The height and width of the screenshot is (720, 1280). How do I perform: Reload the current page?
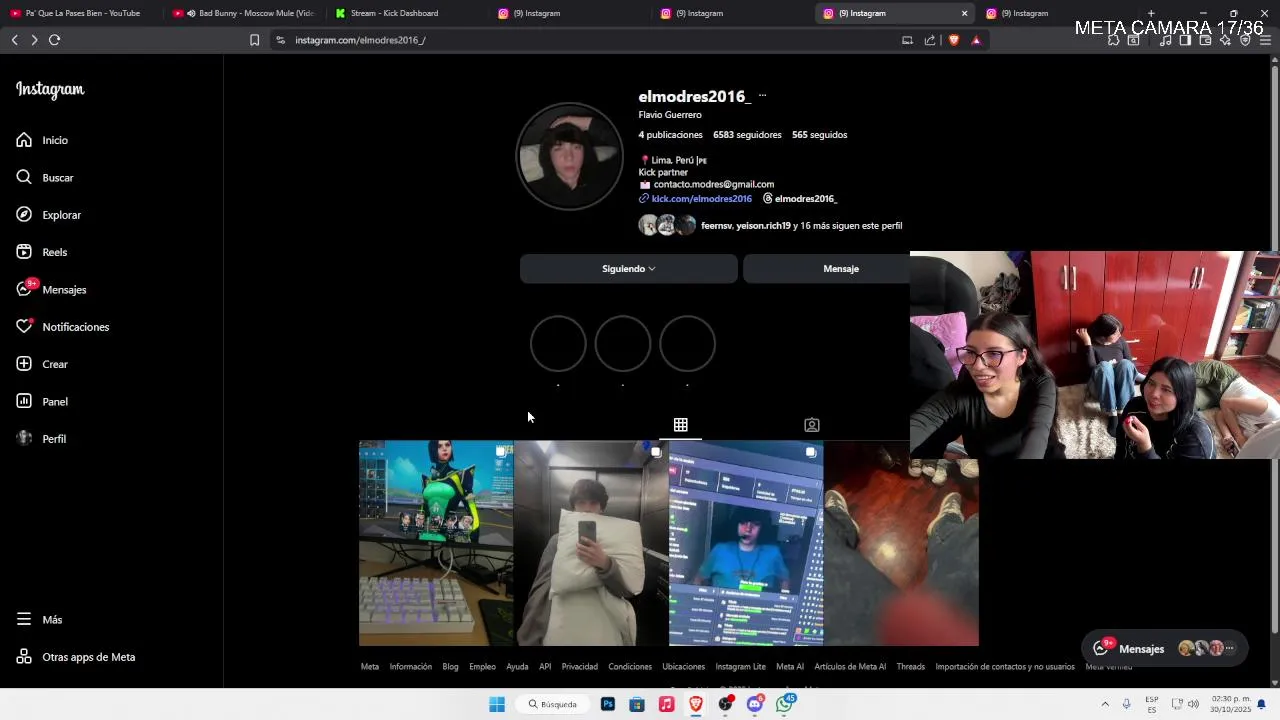tap(55, 40)
